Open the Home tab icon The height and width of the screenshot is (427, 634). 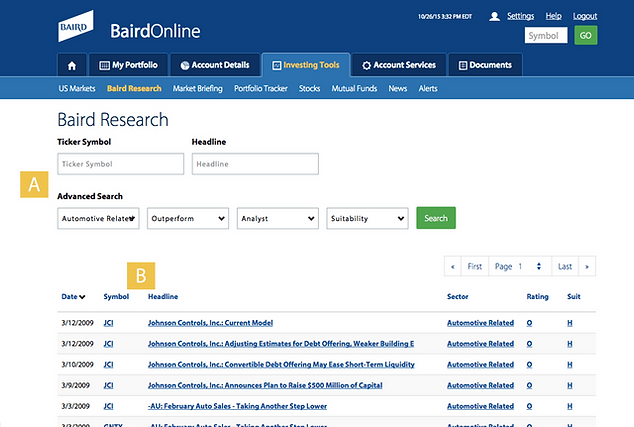[x=72, y=66]
